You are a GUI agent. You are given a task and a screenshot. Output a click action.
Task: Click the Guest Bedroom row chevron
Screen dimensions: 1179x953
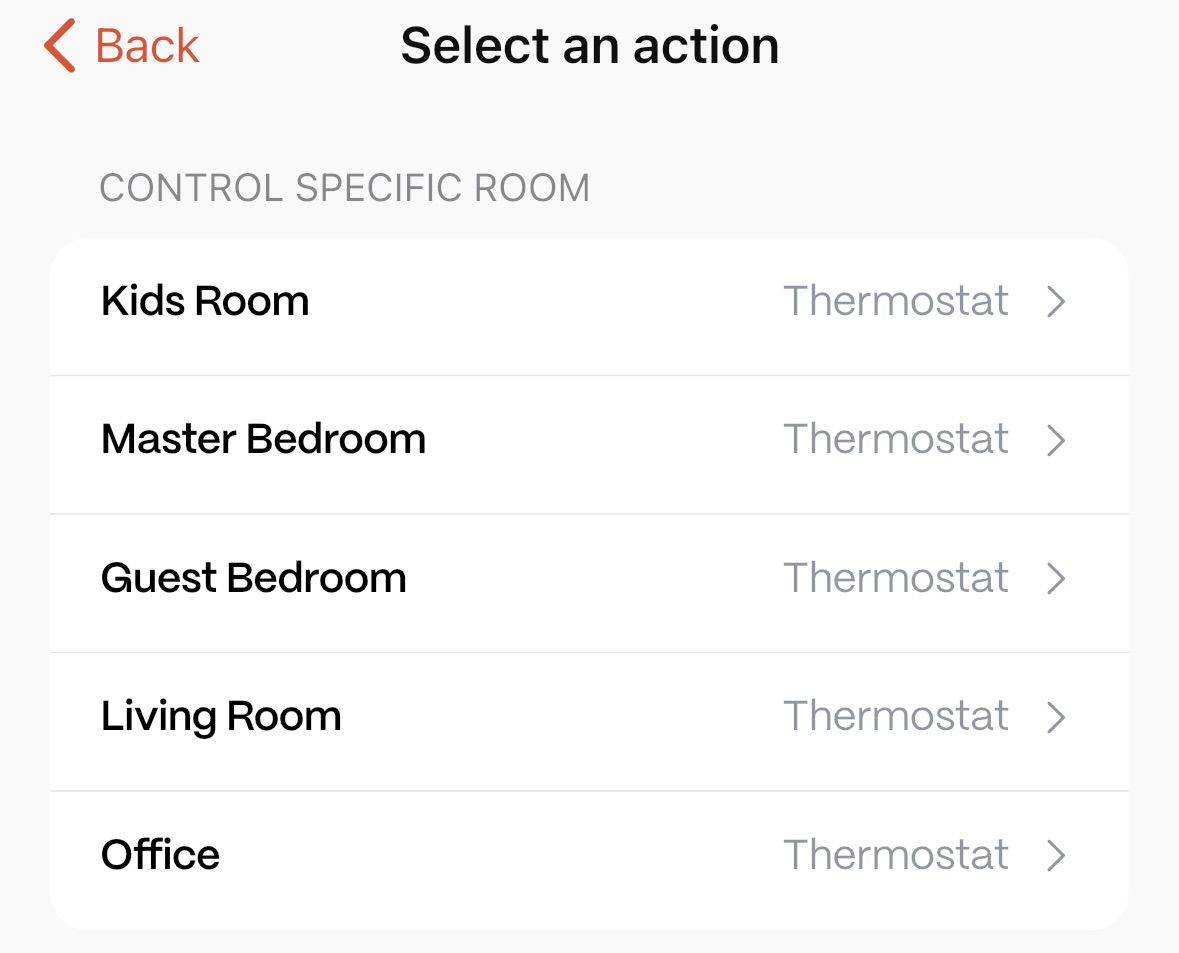tap(1056, 578)
